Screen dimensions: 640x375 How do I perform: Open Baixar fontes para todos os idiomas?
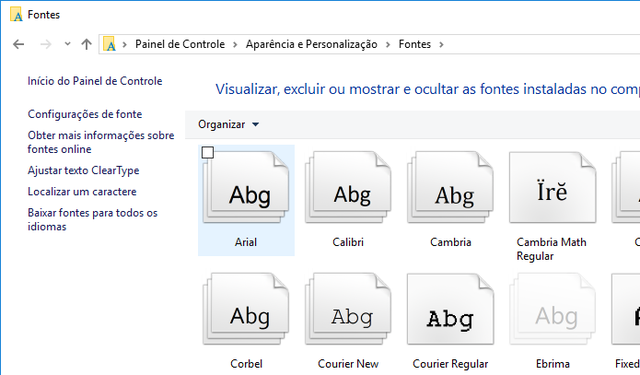tap(93, 220)
